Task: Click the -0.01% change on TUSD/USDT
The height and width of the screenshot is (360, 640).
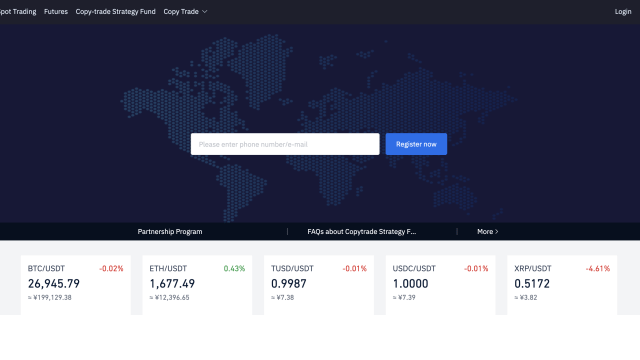Action: click(355, 269)
